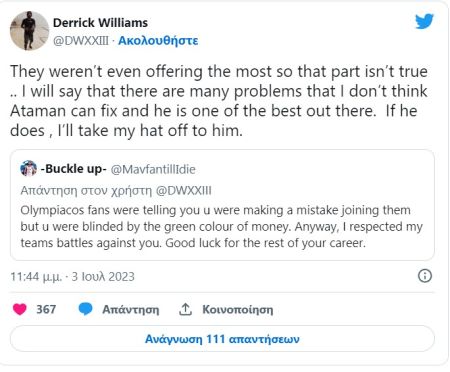
Task: Open Ανάγνωση 111 απαντήσεων button
Action: click(222, 339)
